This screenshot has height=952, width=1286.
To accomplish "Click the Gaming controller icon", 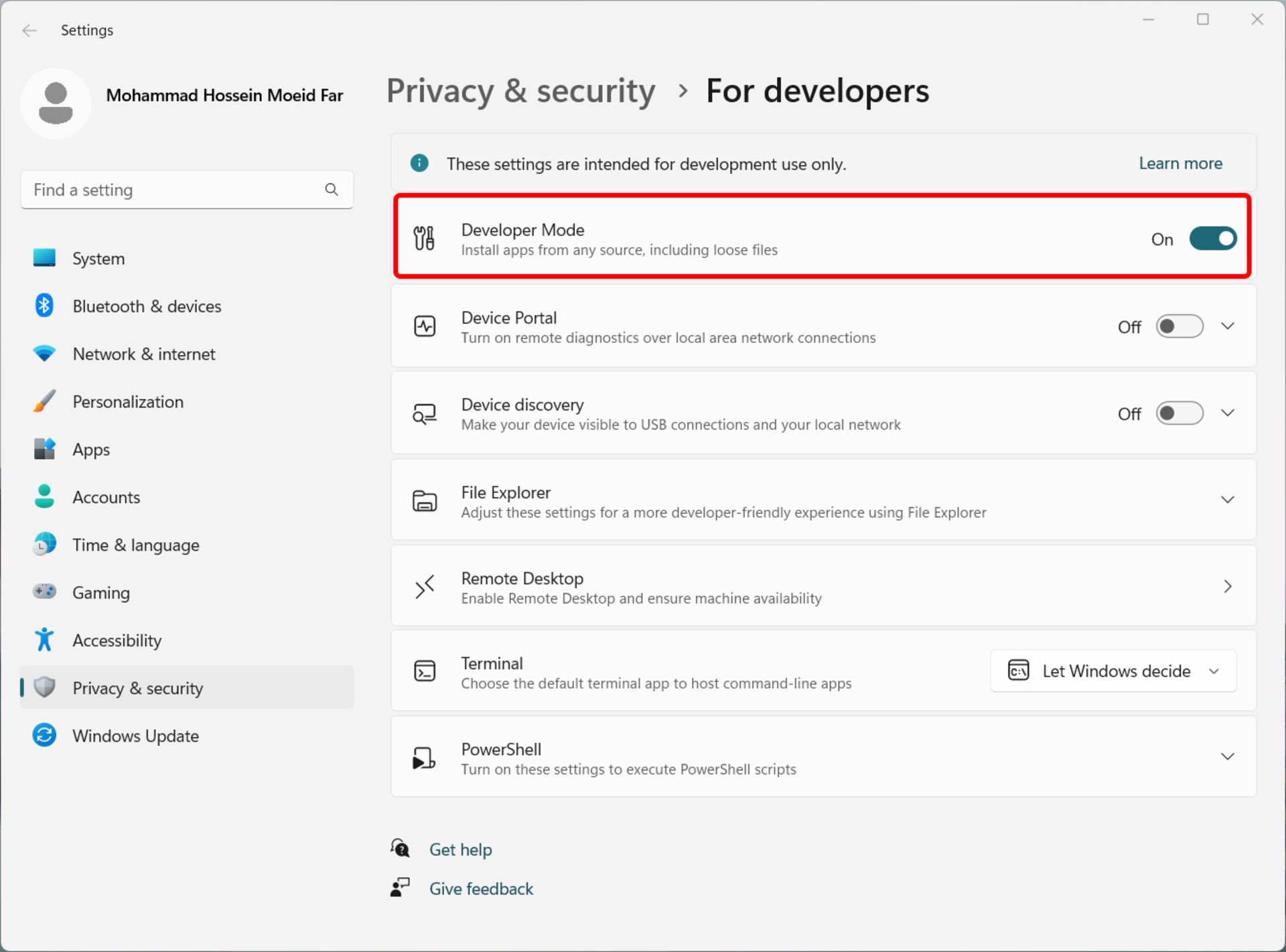I will [x=44, y=592].
